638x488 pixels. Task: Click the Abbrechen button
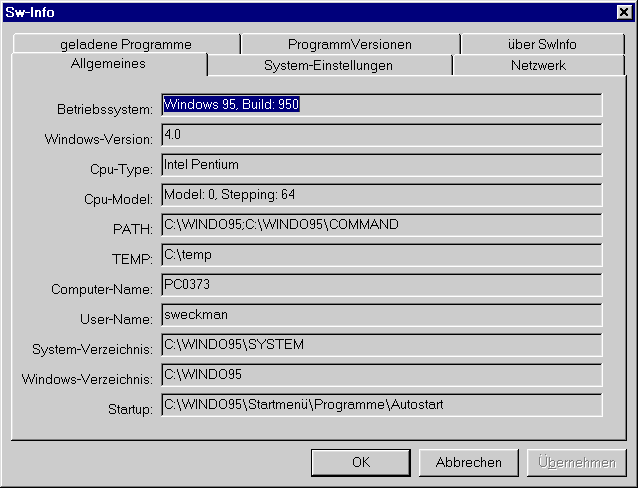point(468,462)
